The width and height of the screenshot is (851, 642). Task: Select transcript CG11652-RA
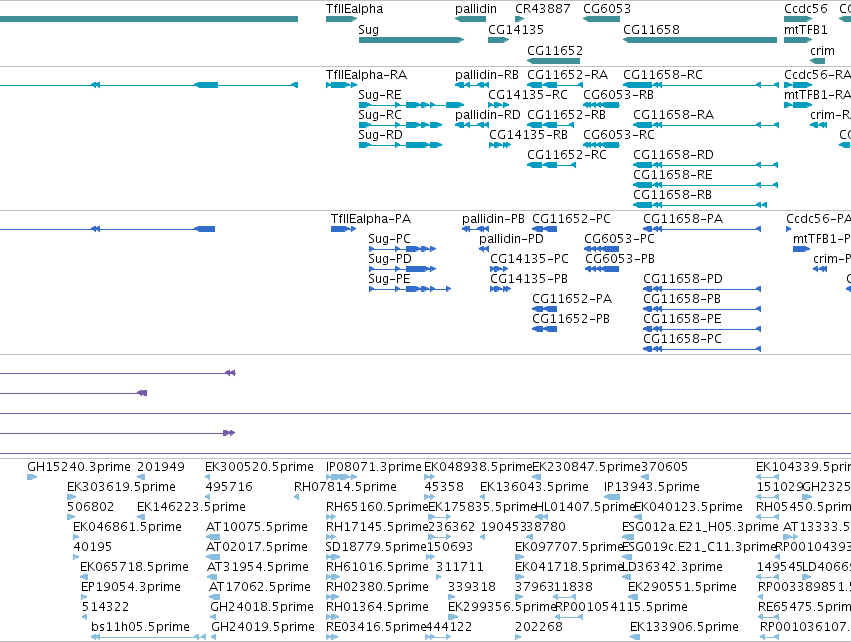pyautogui.click(x=567, y=75)
